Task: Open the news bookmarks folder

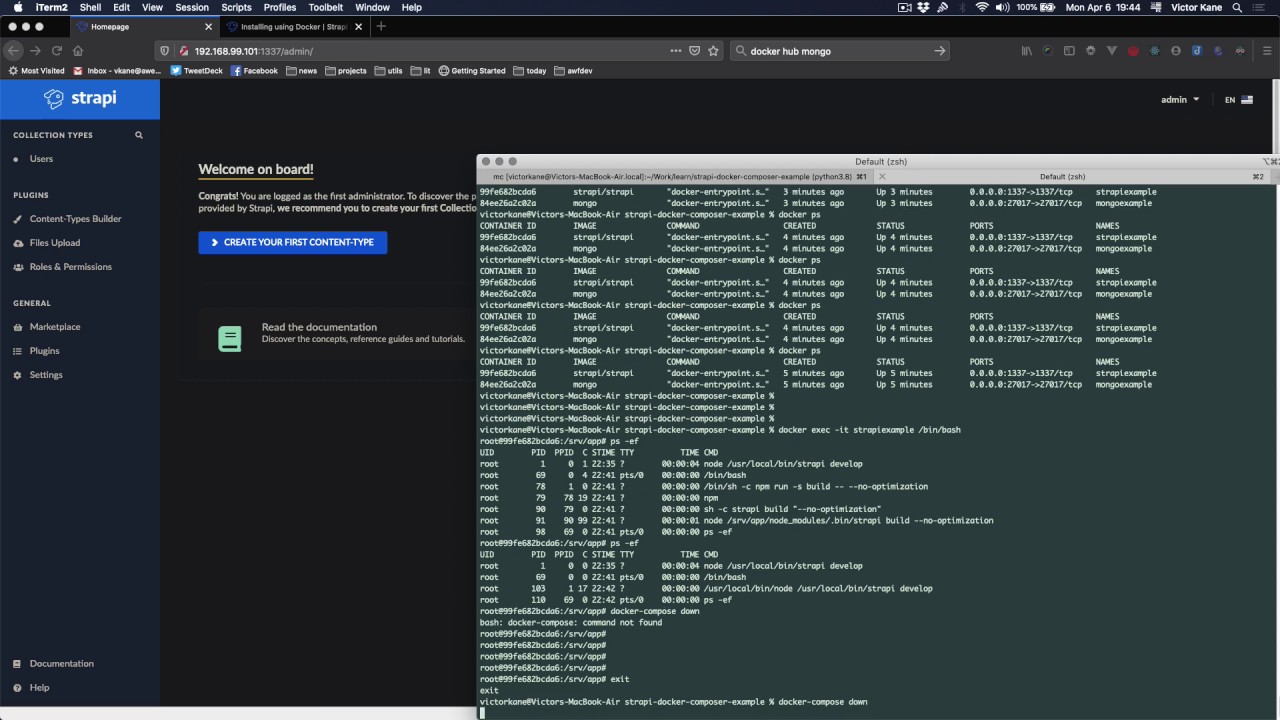Action: pos(301,71)
